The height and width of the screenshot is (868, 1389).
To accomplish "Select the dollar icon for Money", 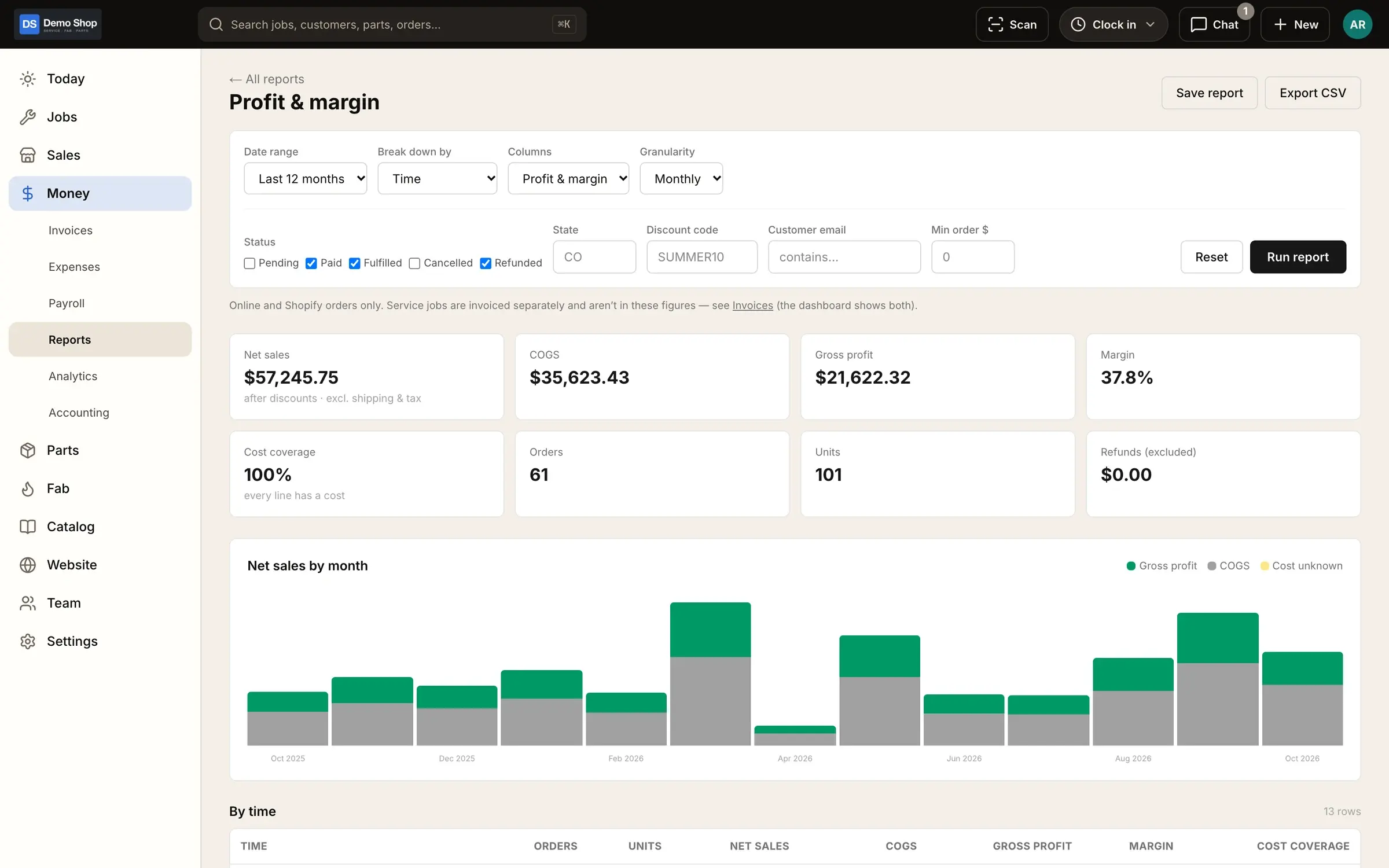I will [x=28, y=193].
